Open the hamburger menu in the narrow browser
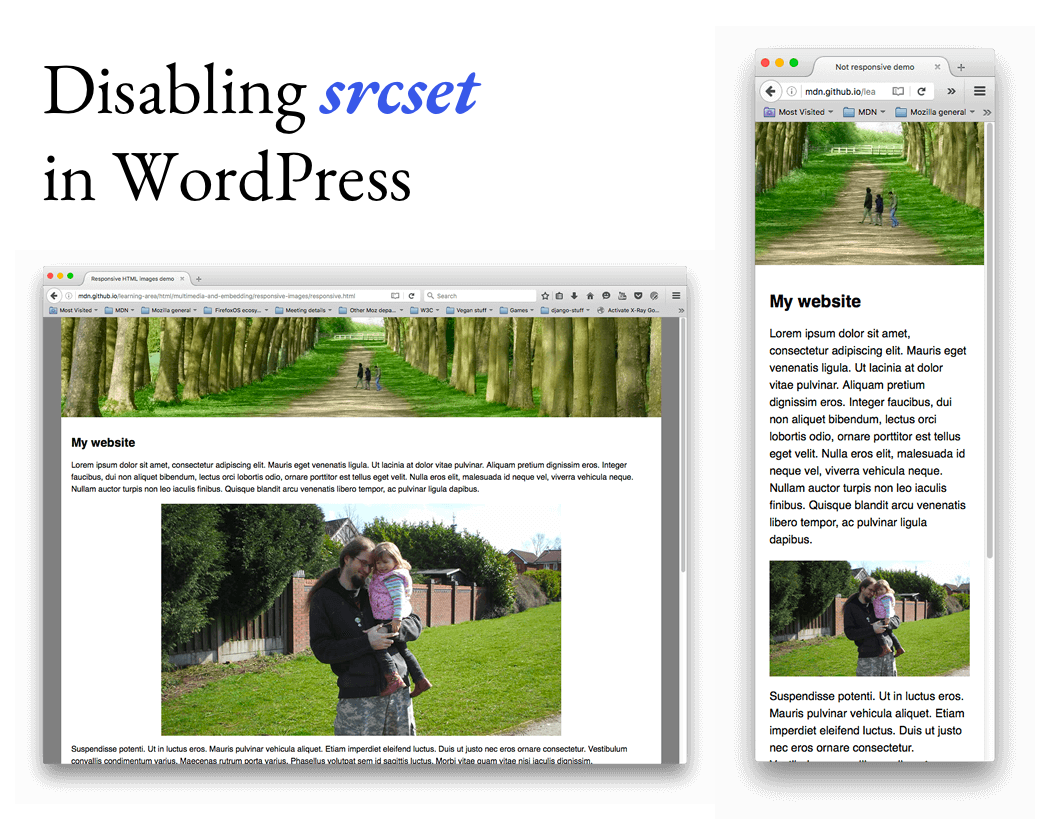The image size is (1040, 819). click(979, 91)
